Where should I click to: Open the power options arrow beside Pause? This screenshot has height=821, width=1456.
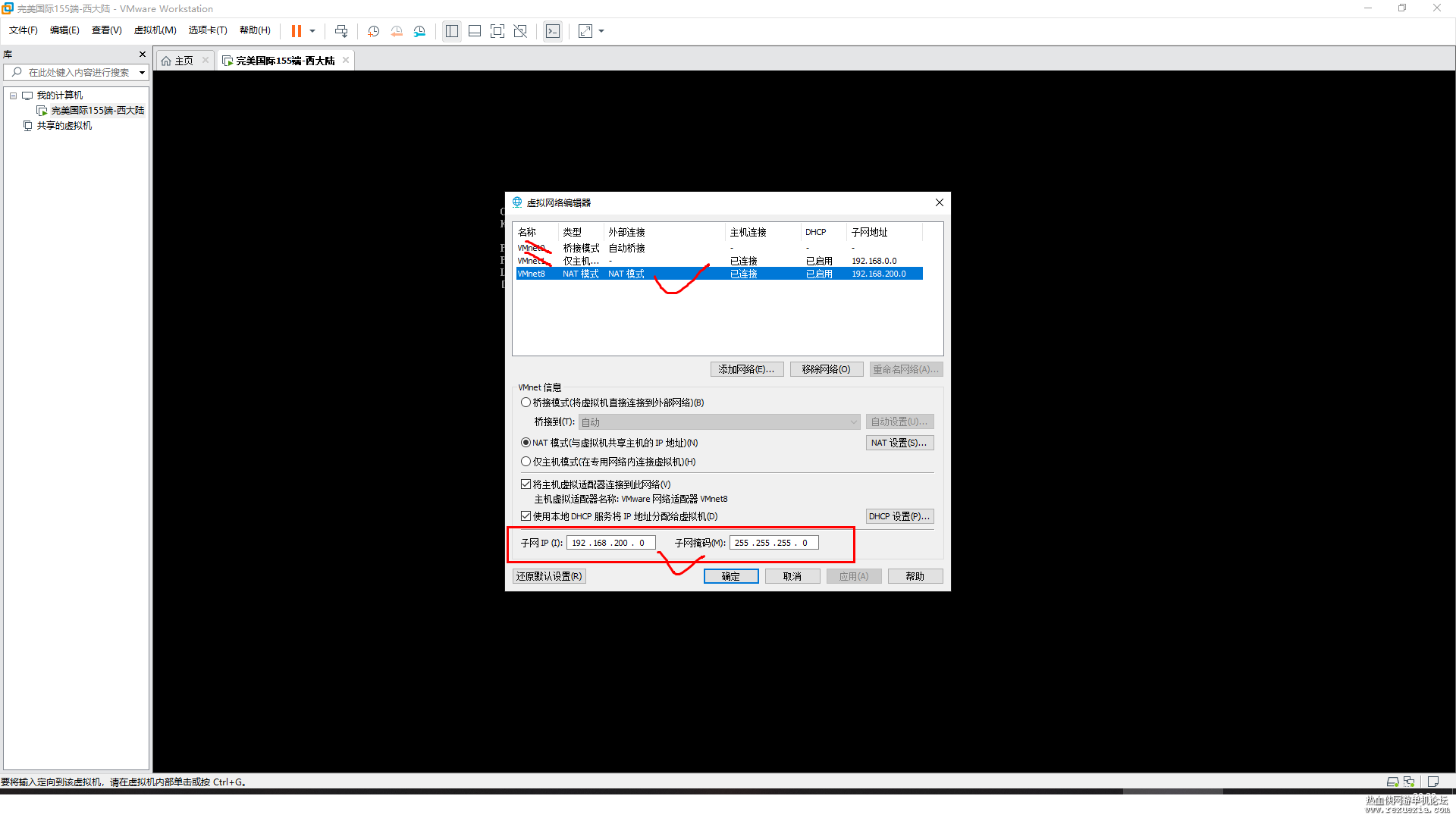click(x=312, y=31)
